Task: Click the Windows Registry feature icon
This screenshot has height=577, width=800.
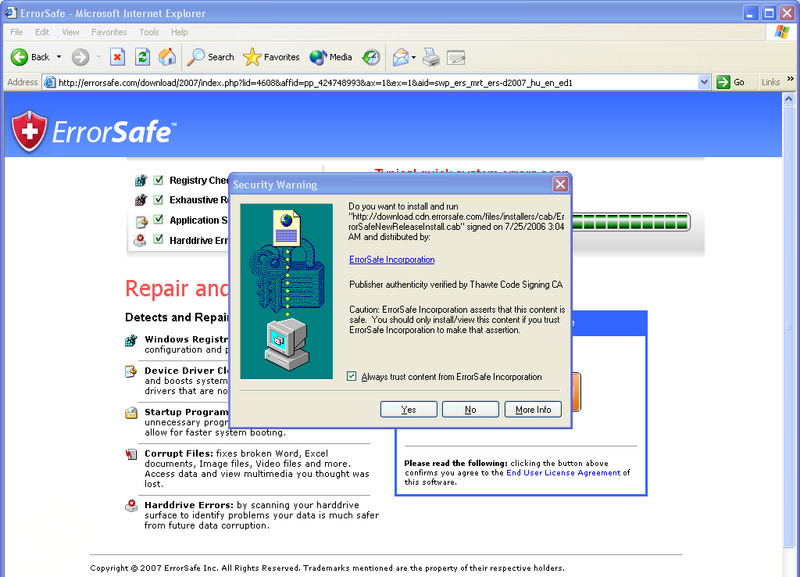Action: tap(131, 340)
